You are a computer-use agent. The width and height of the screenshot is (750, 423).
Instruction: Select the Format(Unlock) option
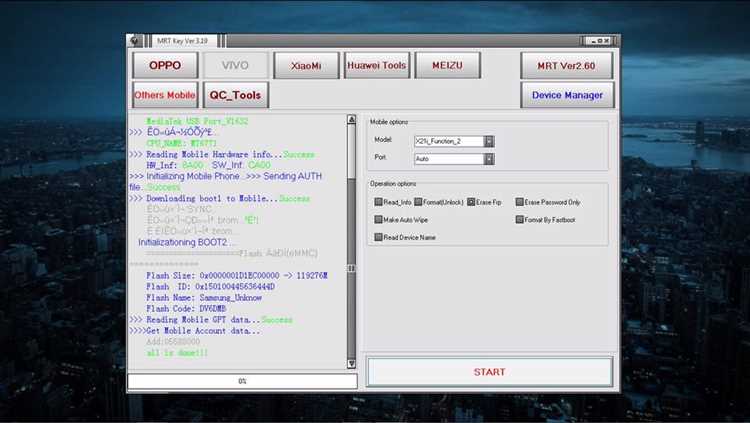(x=419, y=202)
